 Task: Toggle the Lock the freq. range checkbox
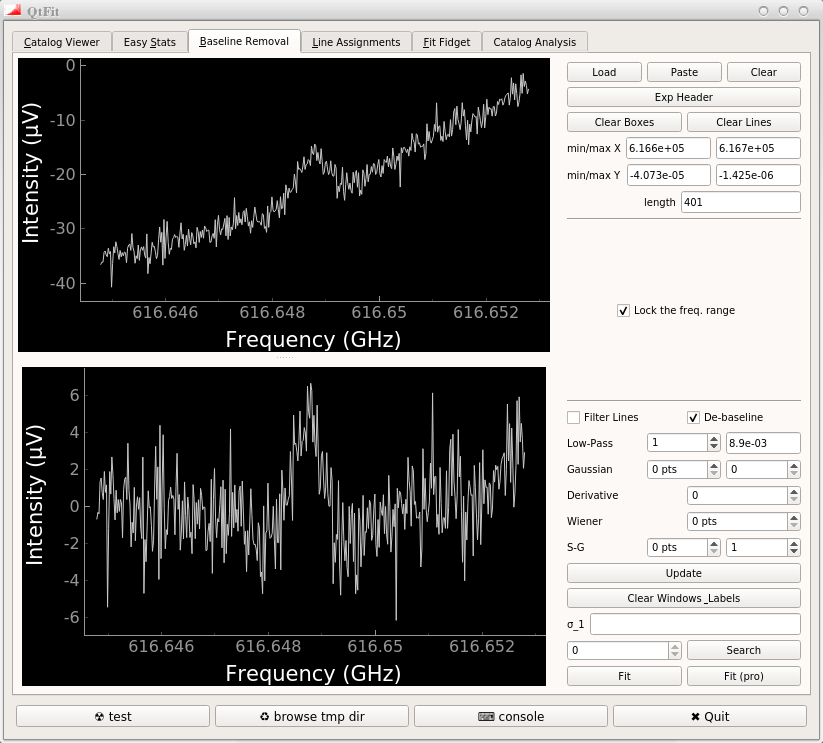pyautogui.click(x=624, y=310)
